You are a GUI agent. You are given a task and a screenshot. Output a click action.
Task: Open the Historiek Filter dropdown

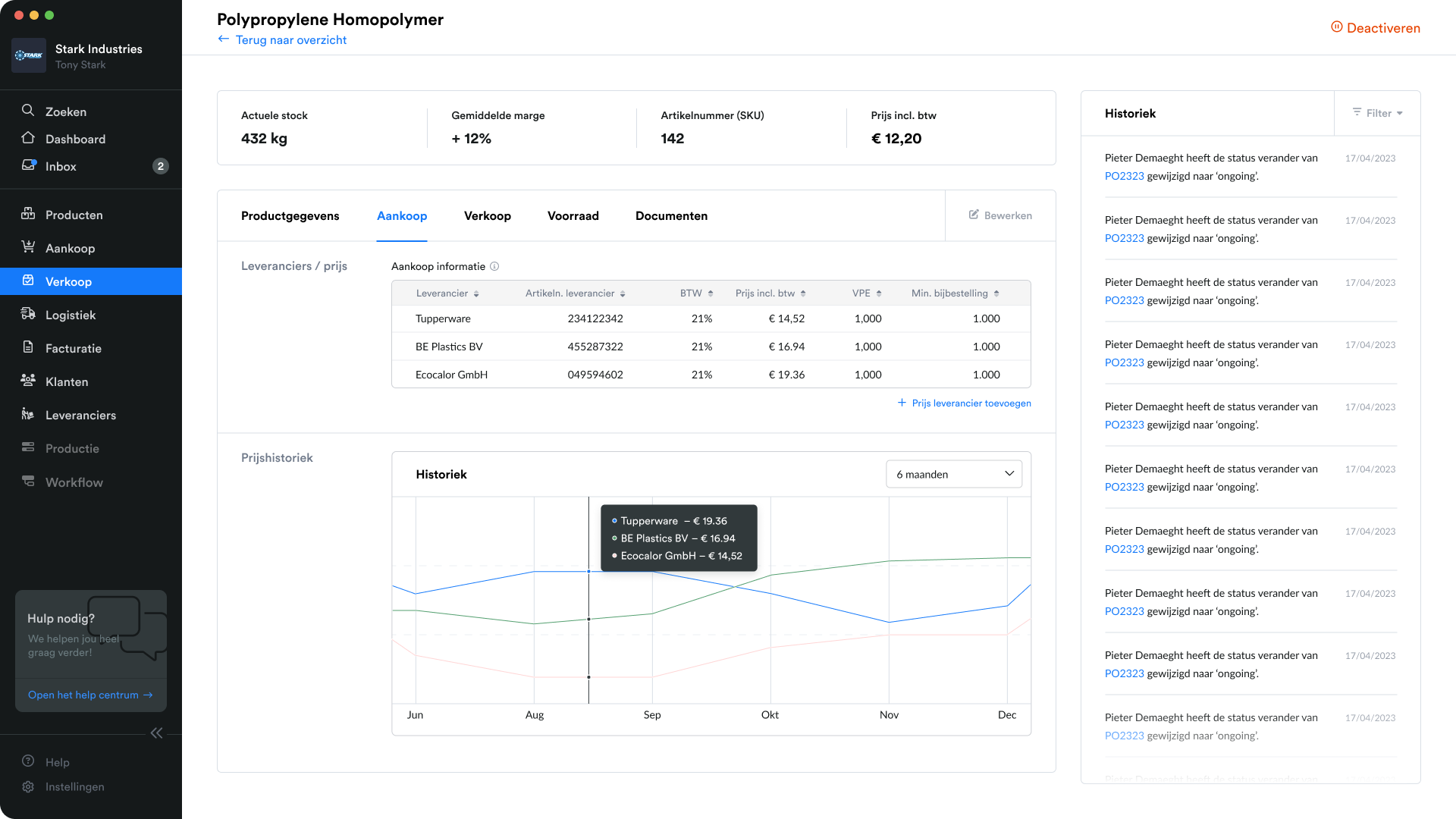[x=1377, y=113]
